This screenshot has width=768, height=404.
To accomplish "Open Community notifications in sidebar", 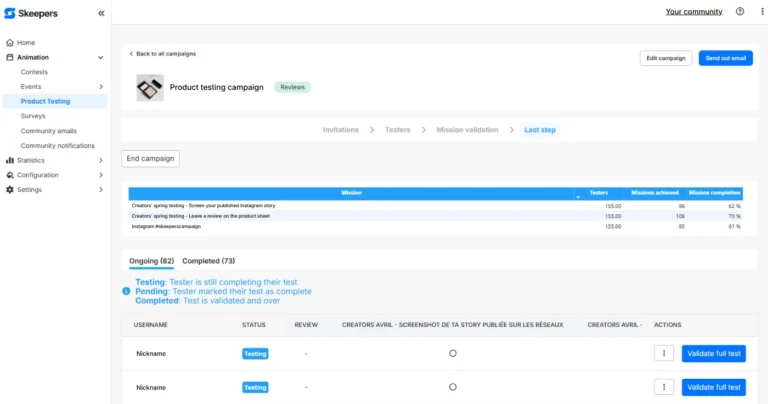I will click(x=58, y=146).
